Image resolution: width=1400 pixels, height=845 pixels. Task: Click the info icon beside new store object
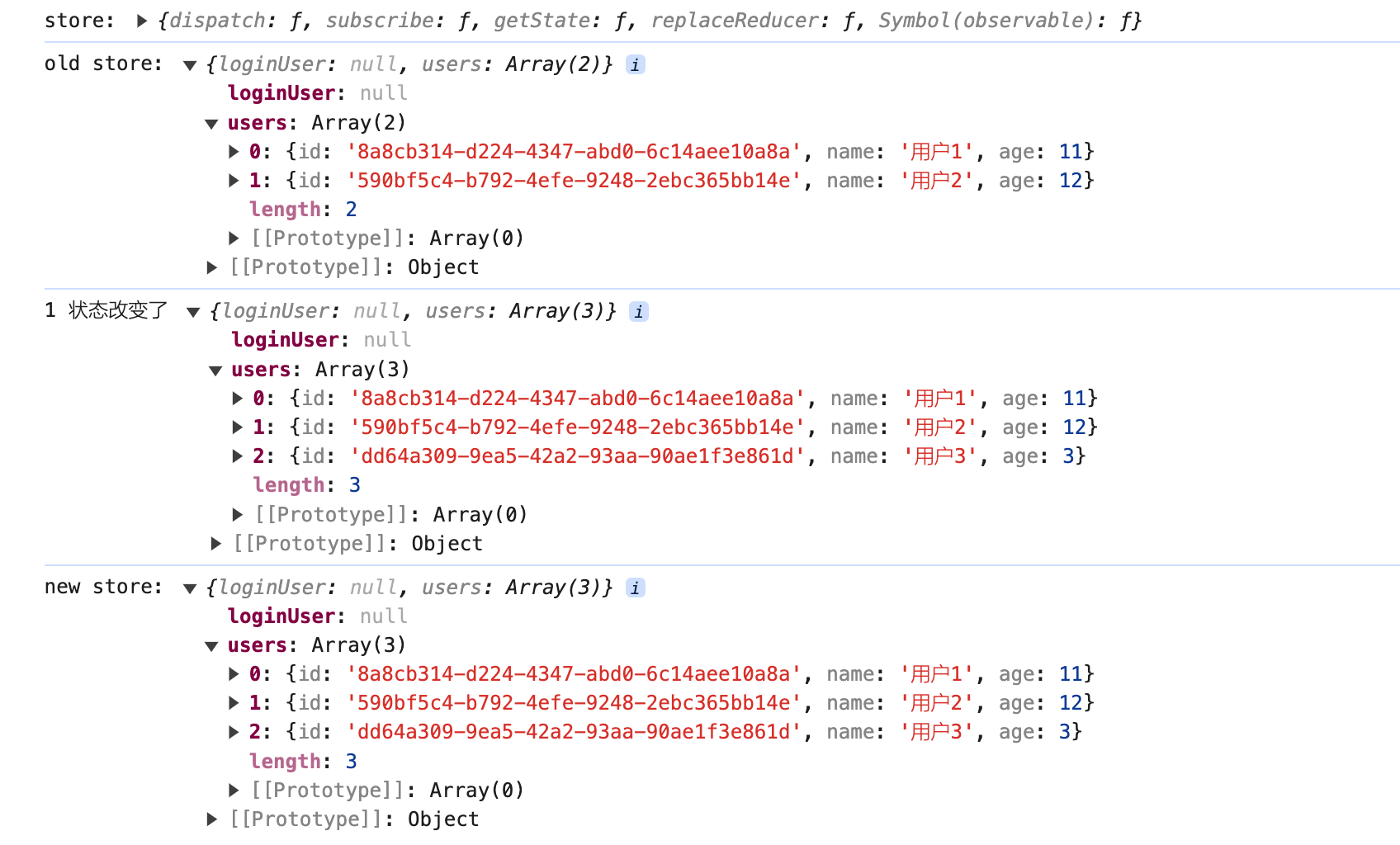click(635, 588)
